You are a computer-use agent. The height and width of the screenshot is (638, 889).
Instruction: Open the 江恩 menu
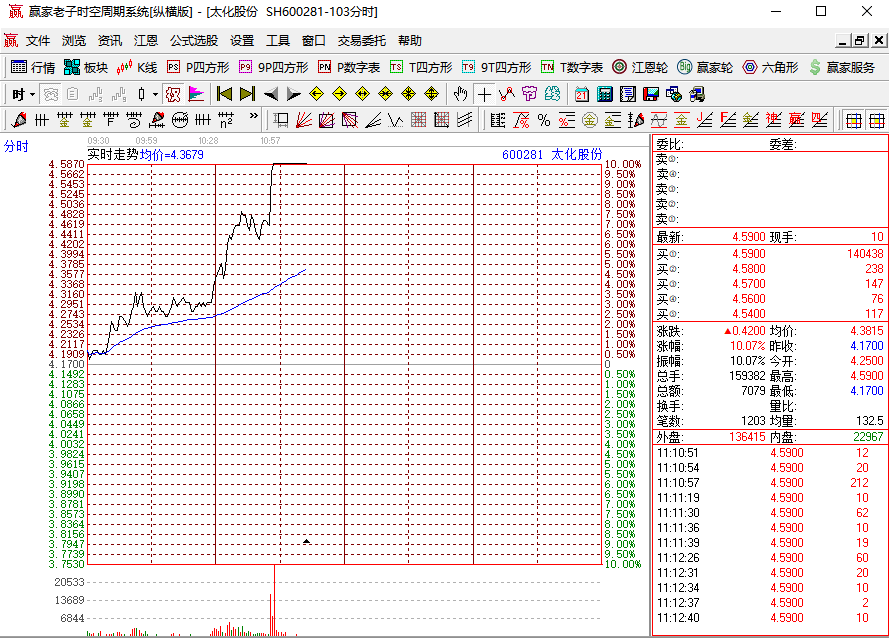pos(146,41)
